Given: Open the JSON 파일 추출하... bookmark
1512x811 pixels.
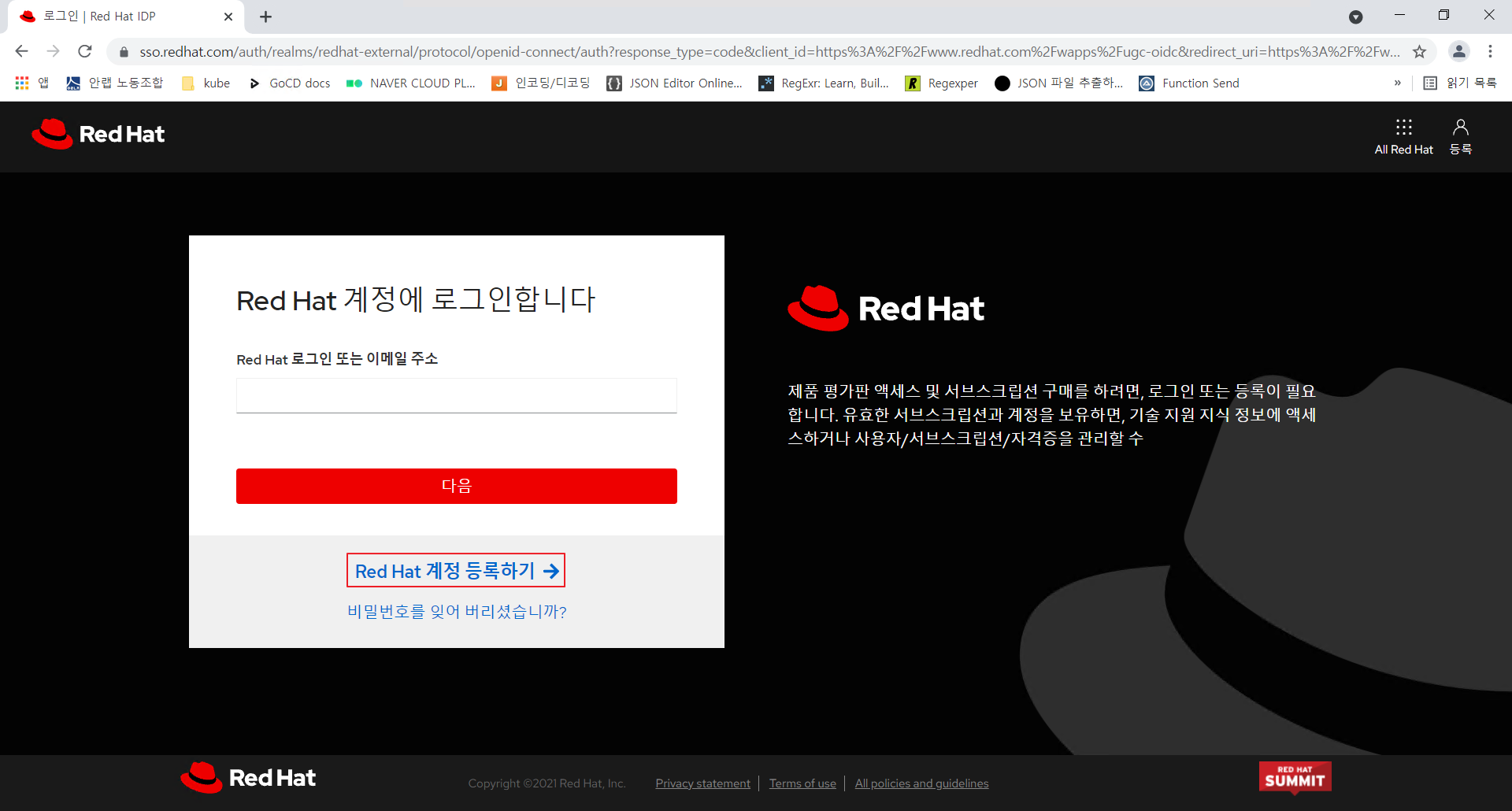Looking at the screenshot, I should [x=1059, y=83].
